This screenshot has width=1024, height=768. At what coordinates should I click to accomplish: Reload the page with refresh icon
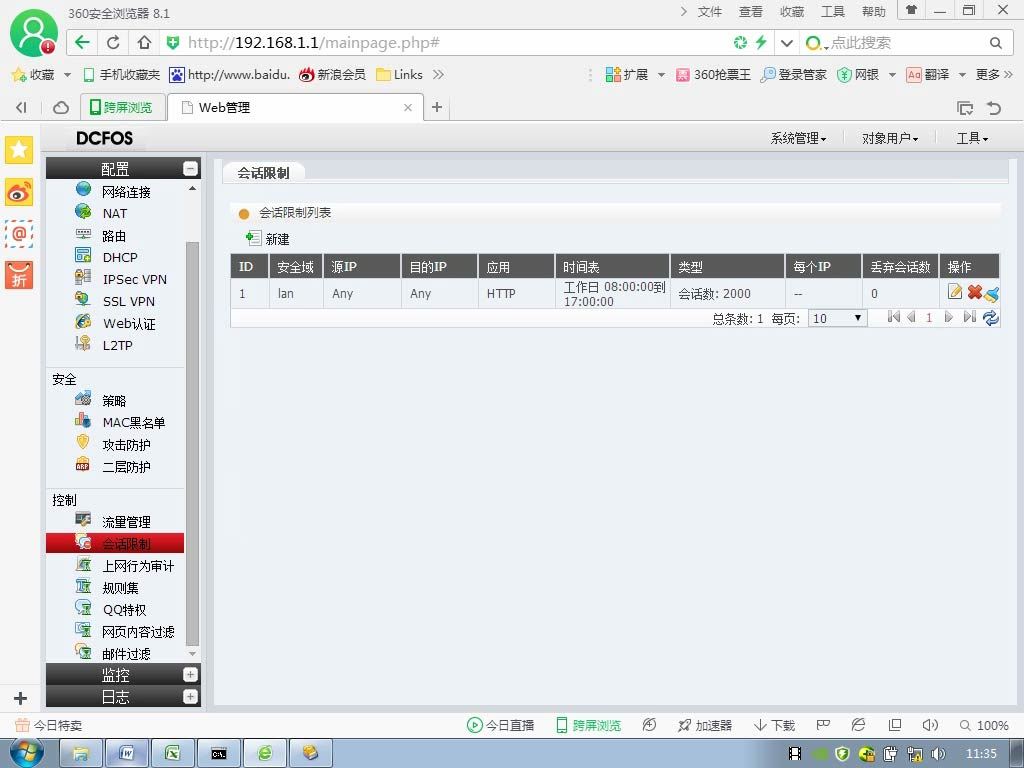[113, 43]
